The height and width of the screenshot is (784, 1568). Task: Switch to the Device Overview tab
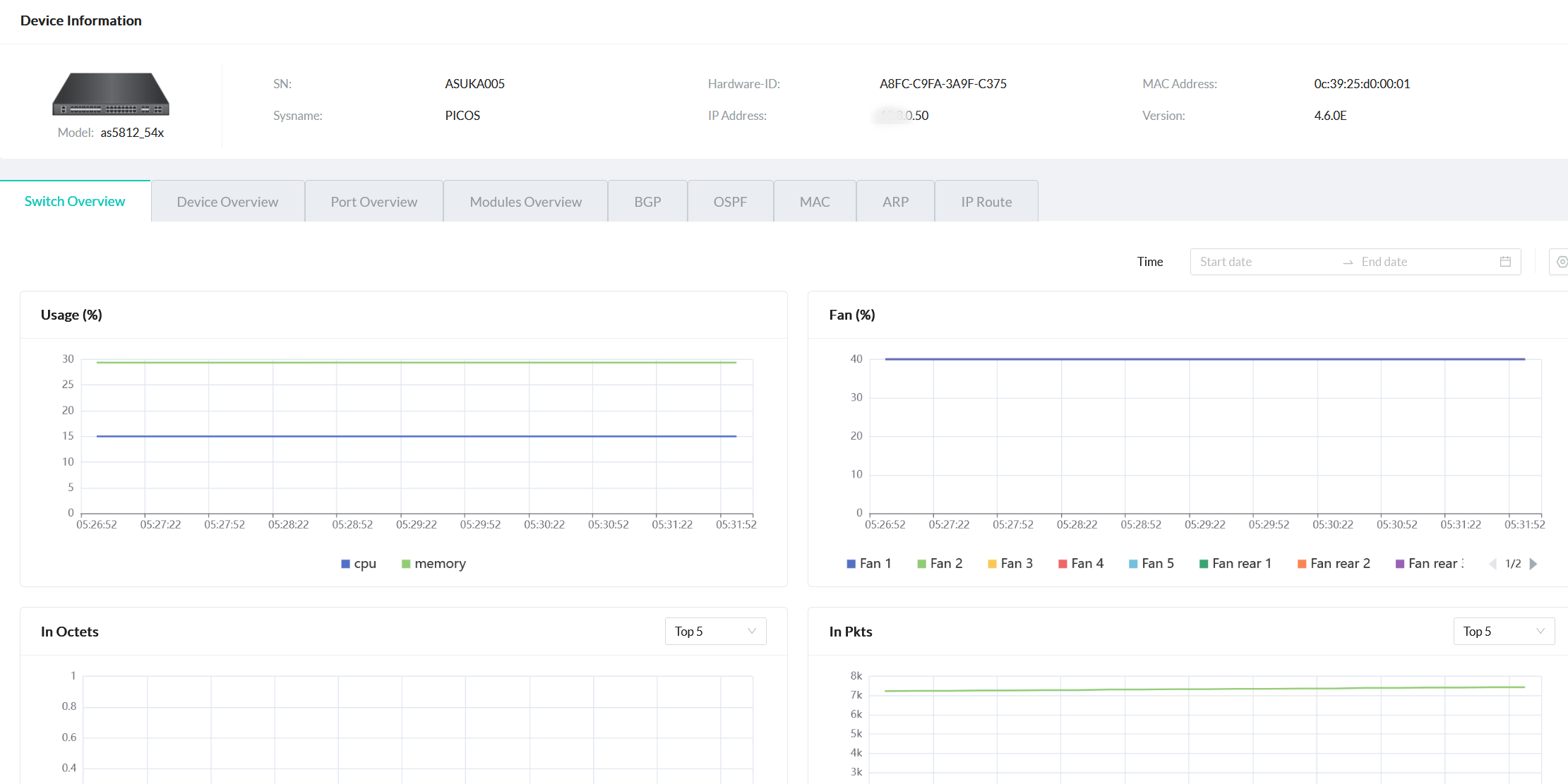tap(227, 202)
